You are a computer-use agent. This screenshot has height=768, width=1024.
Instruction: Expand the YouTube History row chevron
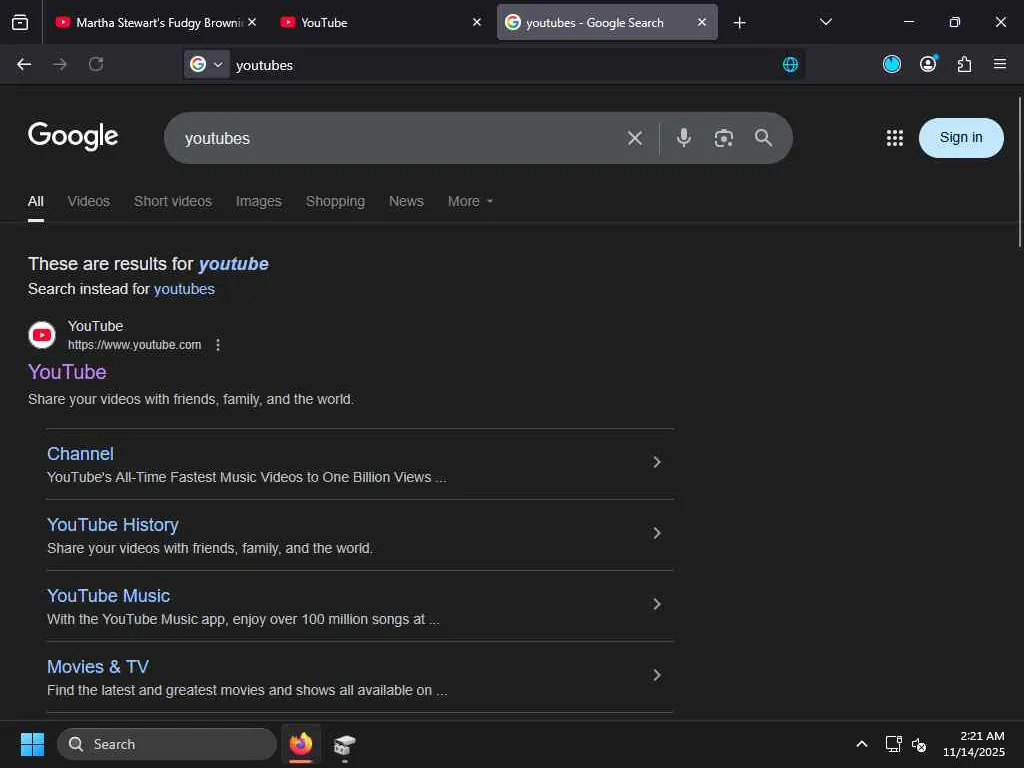pos(657,534)
